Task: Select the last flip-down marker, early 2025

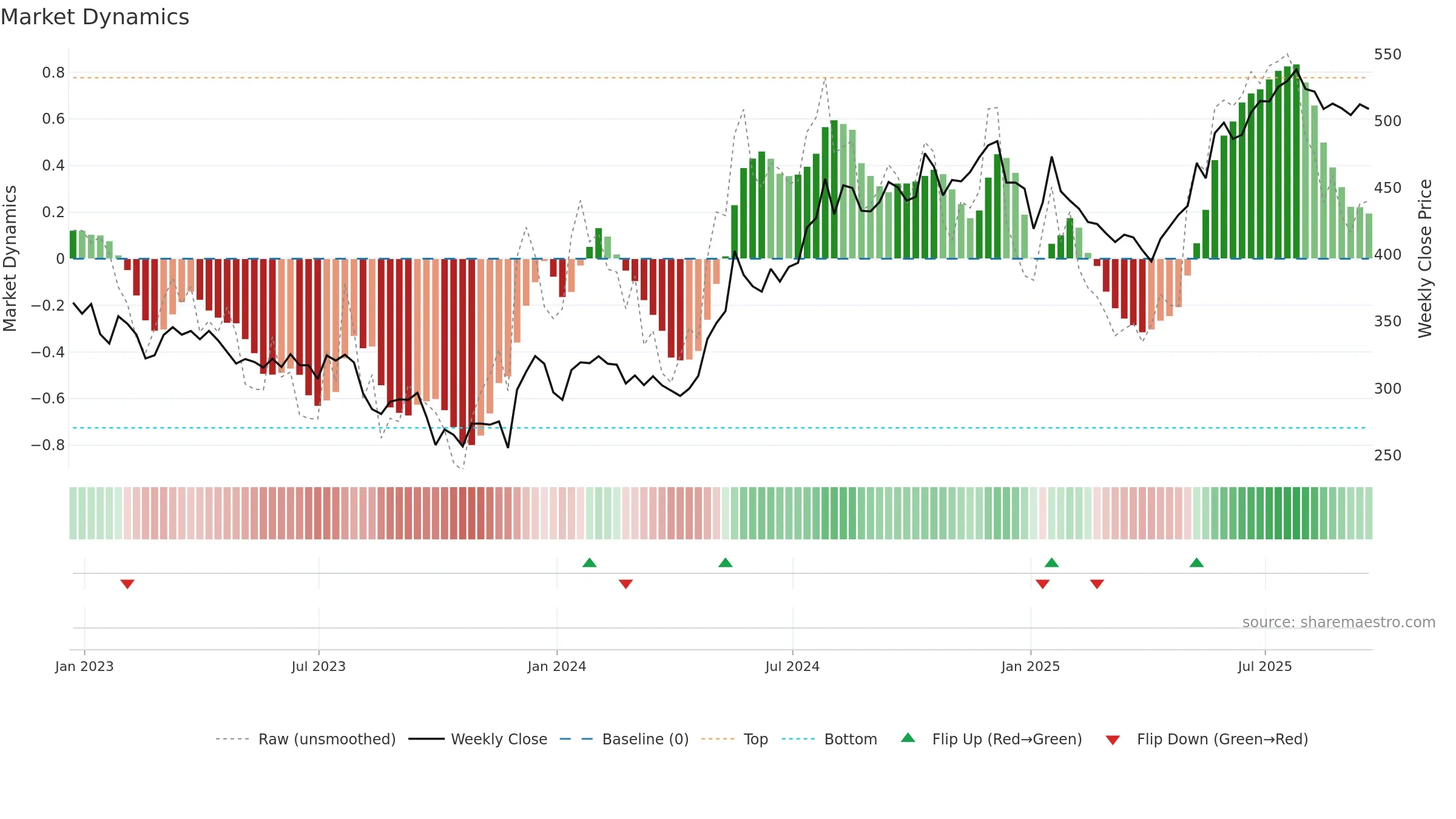Action: 1097,584
